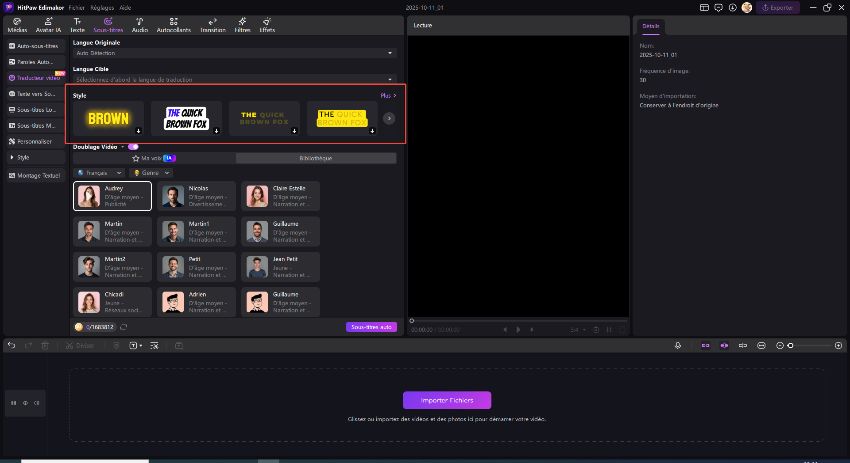Click the Audio tool icon
Viewport: 850px width, 463px height.
(139, 24)
